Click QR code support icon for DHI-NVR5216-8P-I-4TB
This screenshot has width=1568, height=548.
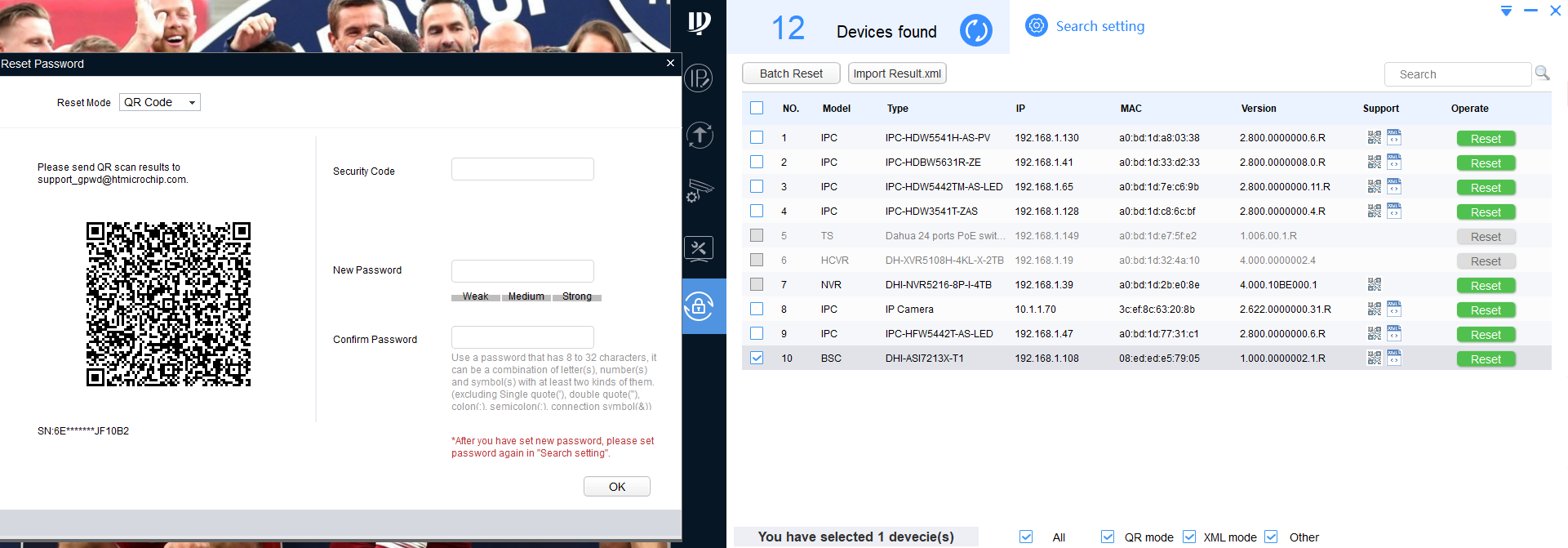(1375, 285)
